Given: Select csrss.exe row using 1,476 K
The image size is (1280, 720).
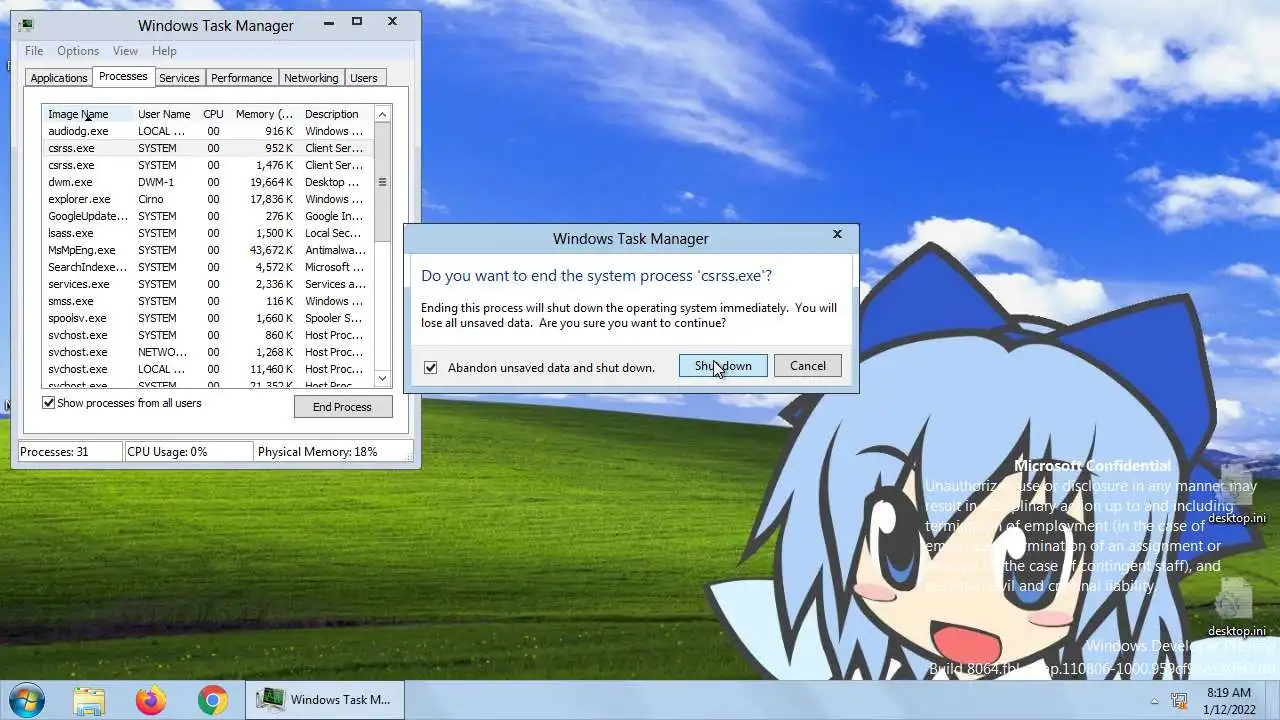Looking at the screenshot, I should pyautogui.click(x=207, y=165).
